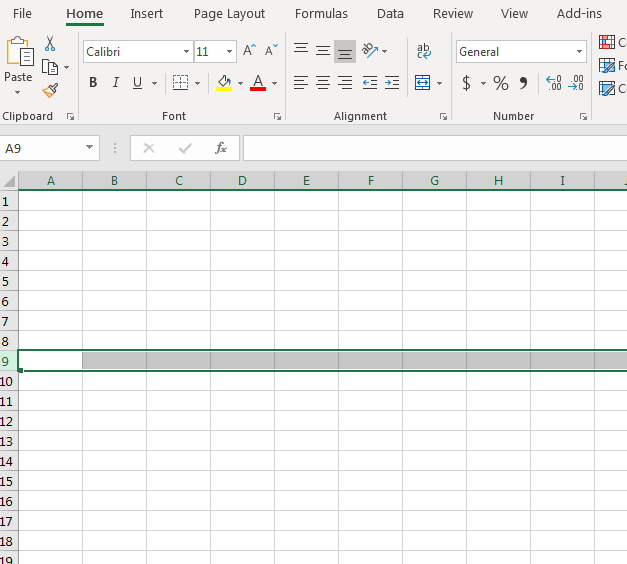Open Font settings dialog launcher
627x564 pixels.
click(277, 116)
